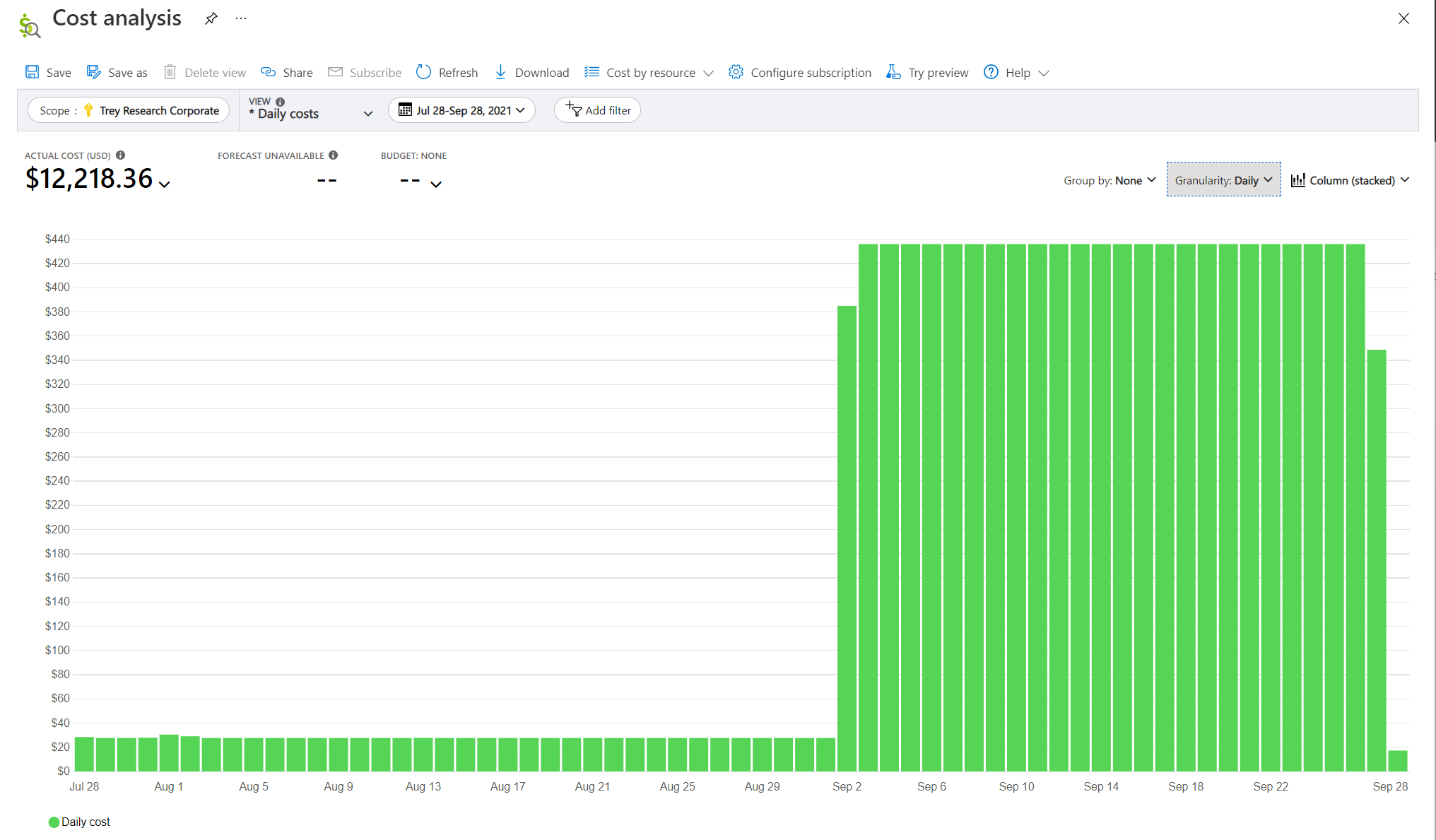Click the Save disk icon
Viewport: 1436px width, 840px height.
pos(33,72)
